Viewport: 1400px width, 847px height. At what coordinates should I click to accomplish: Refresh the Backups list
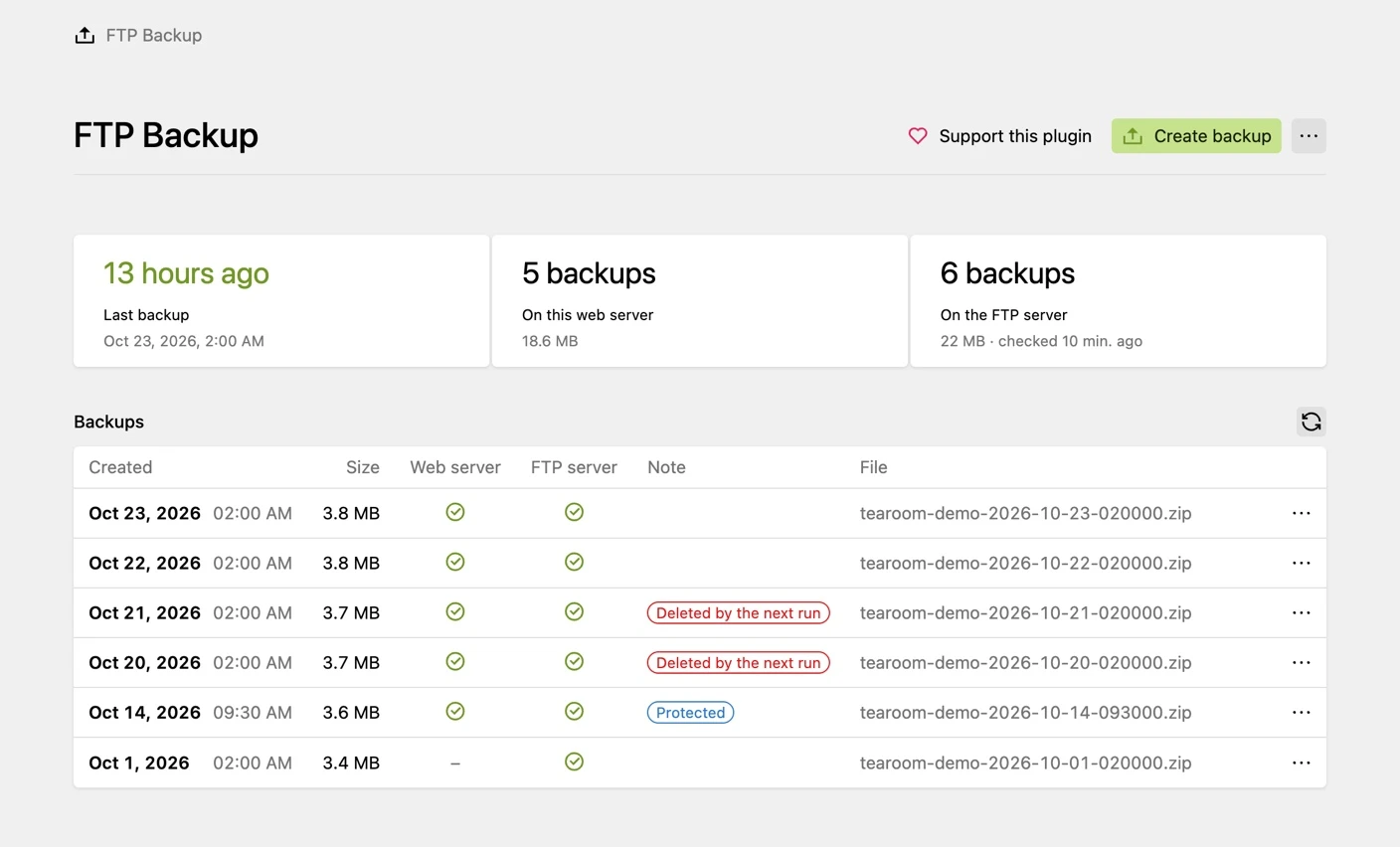tap(1312, 422)
